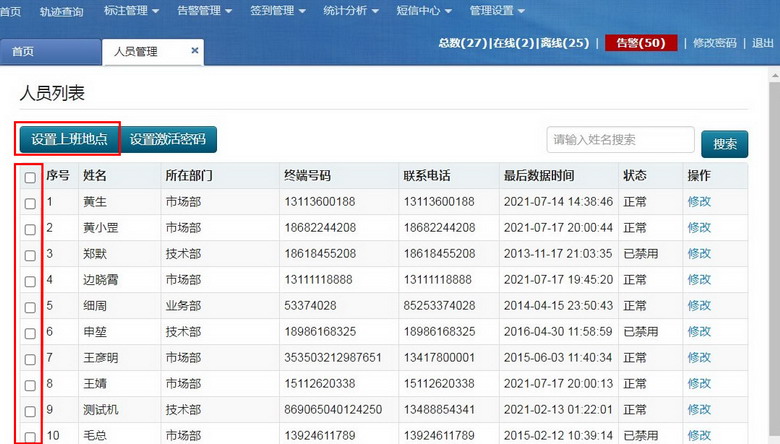The image size is (780, 444).
Task: Select checkbox for 边晓霞 row
Action: (x=30, y=281)
